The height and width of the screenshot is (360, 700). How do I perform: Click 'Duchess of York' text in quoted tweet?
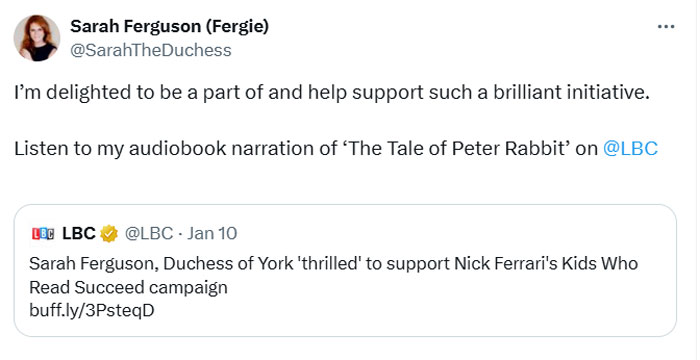click(x=228, y=264)
